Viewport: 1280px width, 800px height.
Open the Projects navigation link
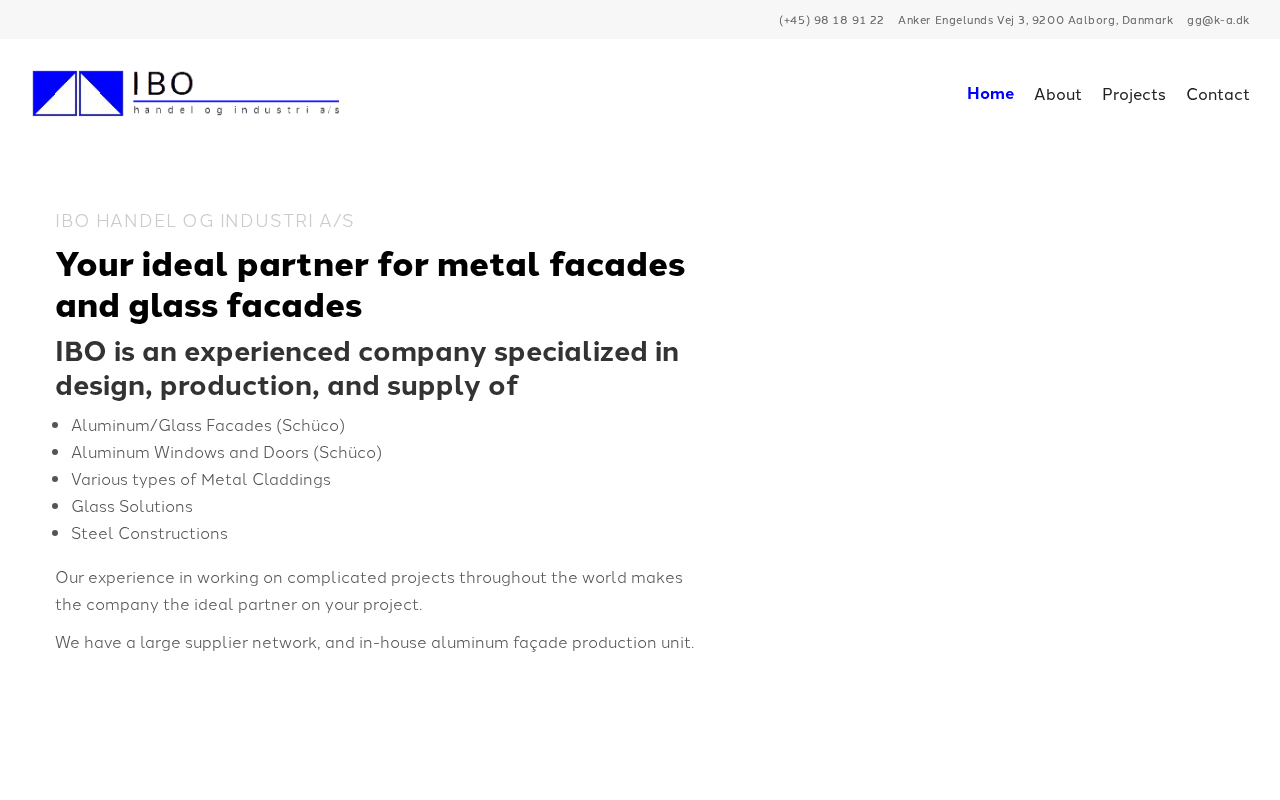pos(1133,95)
